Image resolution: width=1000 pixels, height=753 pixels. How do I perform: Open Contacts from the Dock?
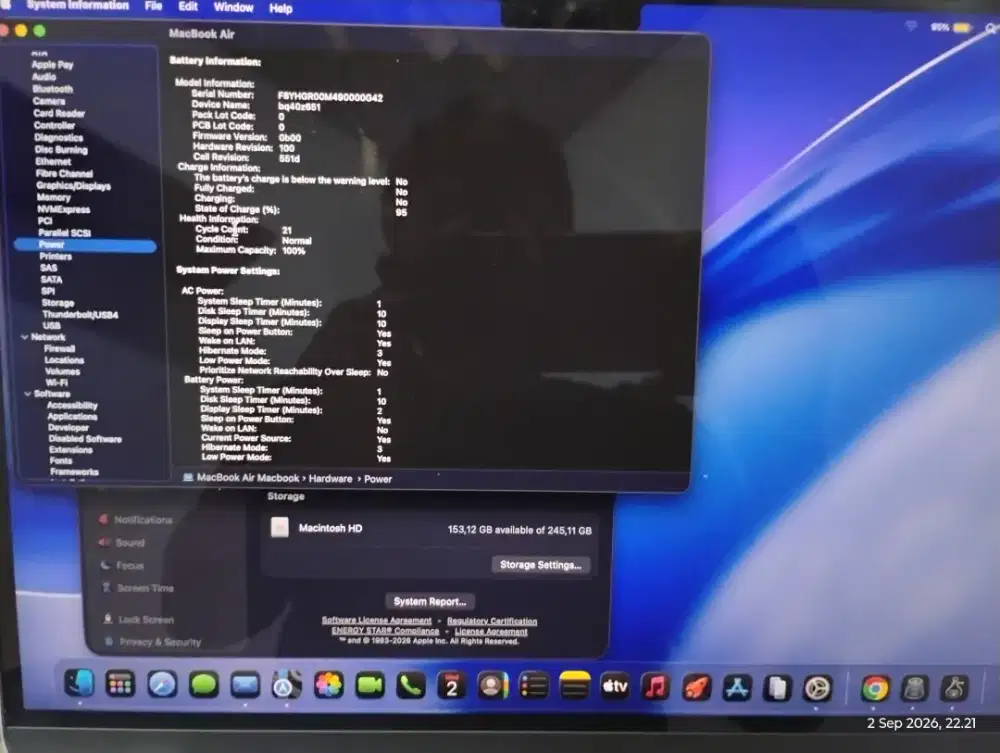492,687
